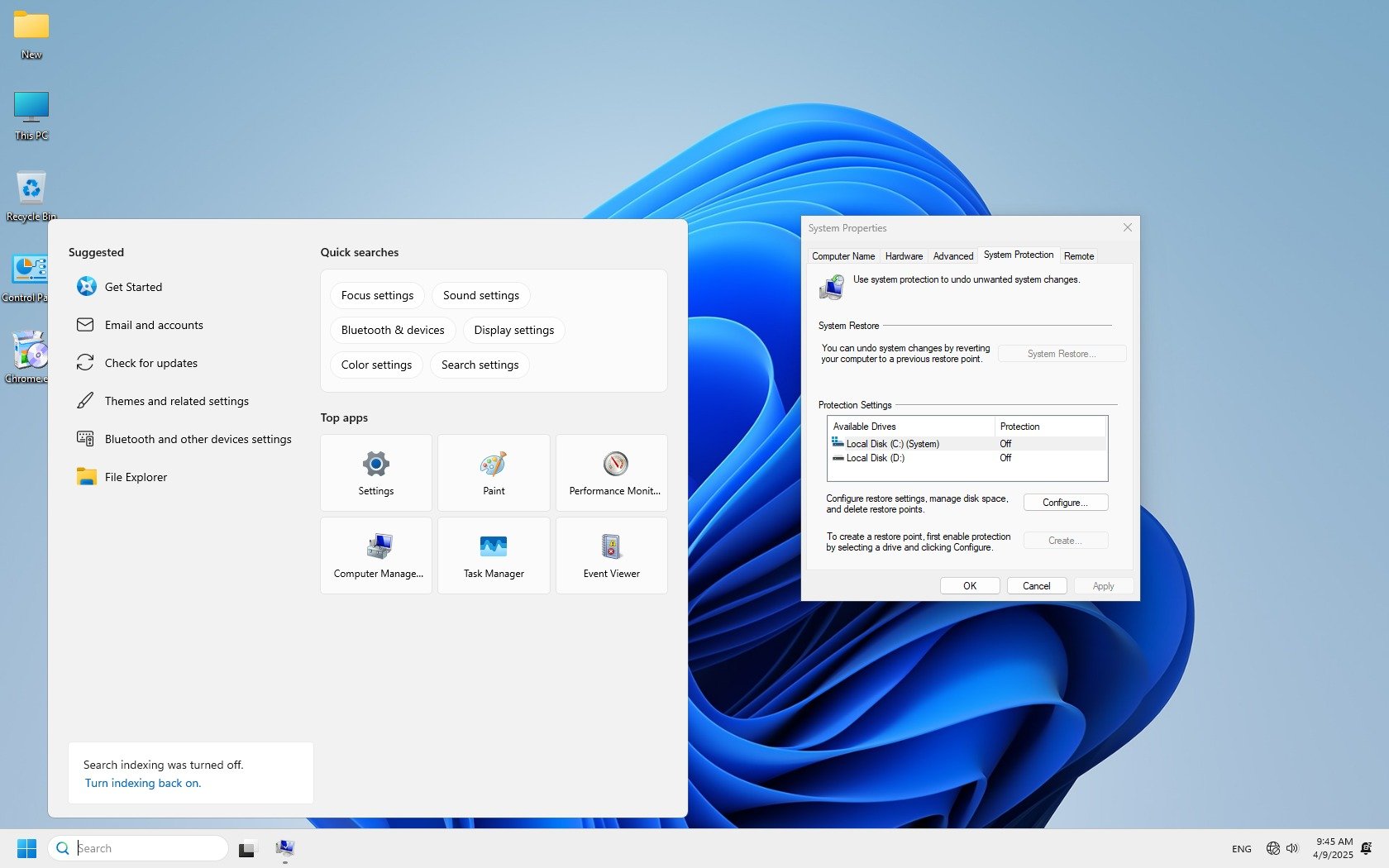
Task: Open the Computer Name tab
Action: click(x=842, y=256)
